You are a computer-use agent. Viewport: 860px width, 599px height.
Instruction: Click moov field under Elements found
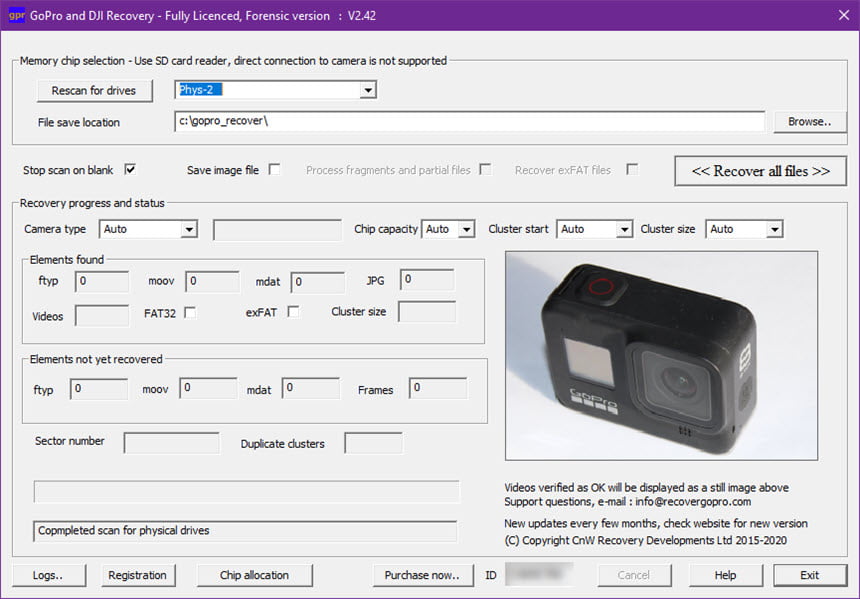pyautogui.click(x=212, y=281)
